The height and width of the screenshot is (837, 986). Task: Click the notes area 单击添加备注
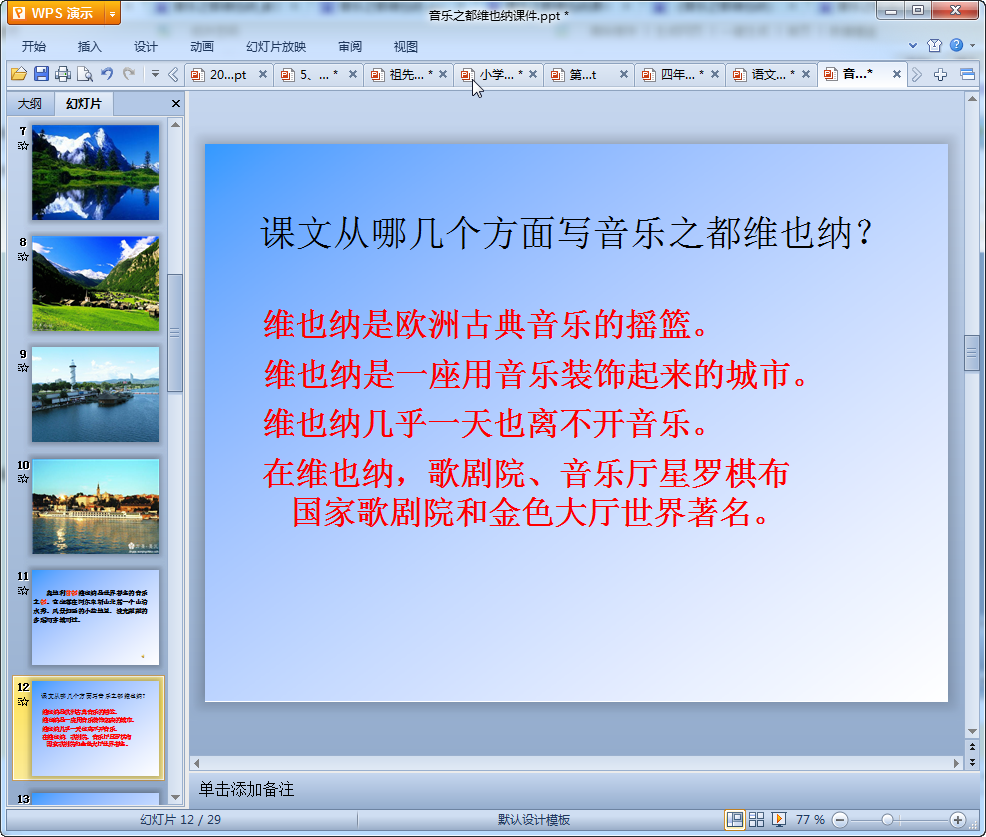(x=246, y=789)
